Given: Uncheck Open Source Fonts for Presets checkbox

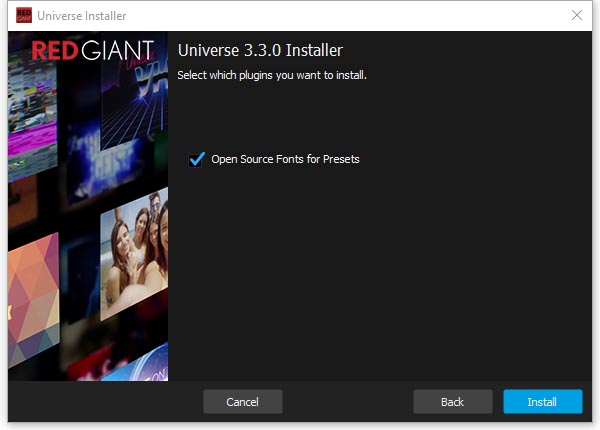Looking at the screenshot, I should tap(197, 159).
